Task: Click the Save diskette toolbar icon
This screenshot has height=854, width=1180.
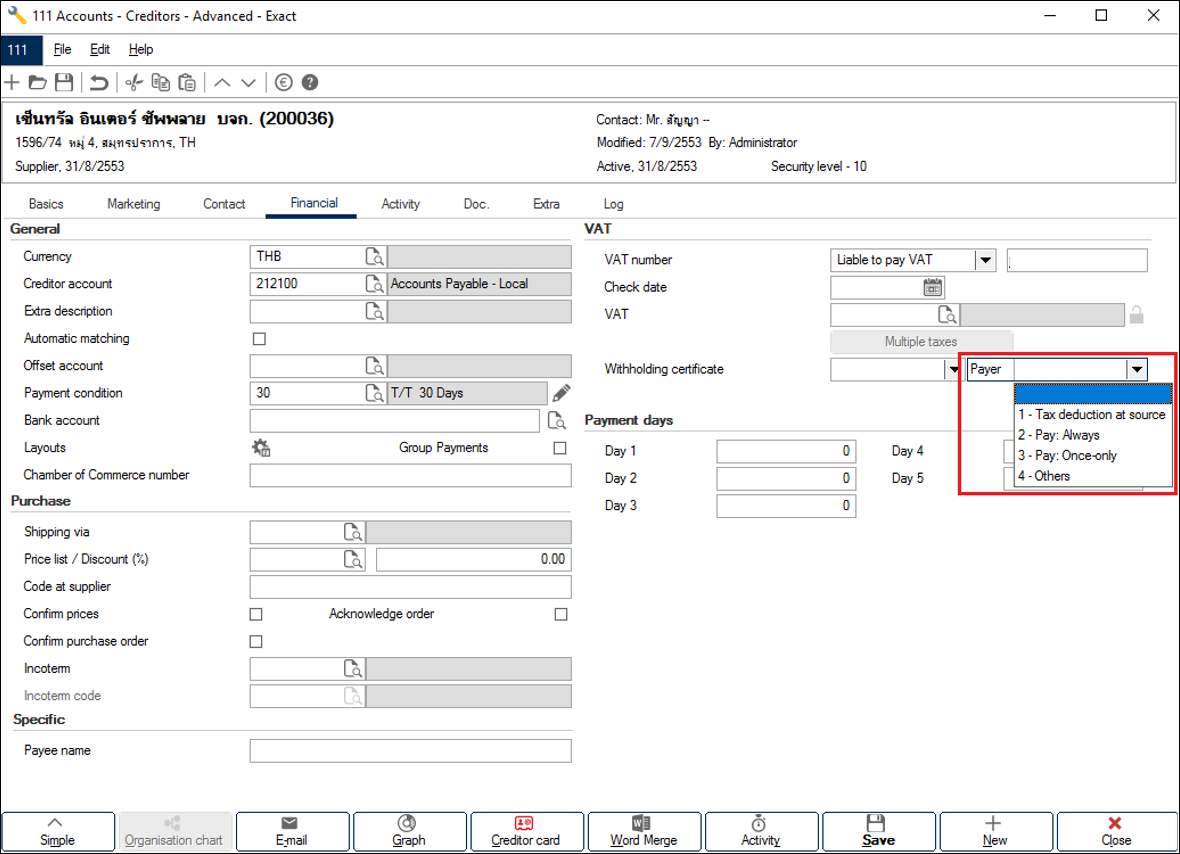Action: tap(65, 82)
